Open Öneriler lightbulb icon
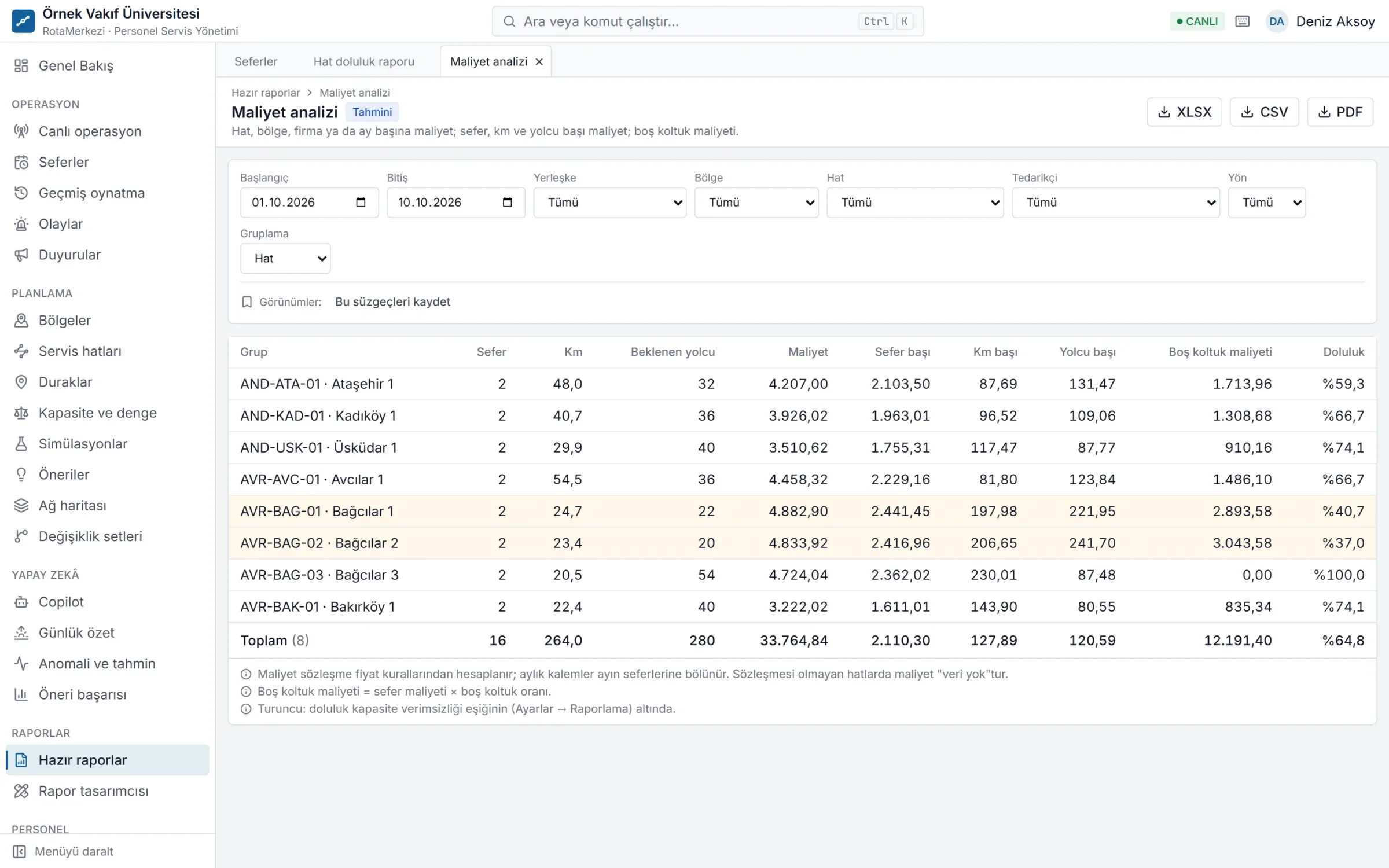The width and height of the screenshot is (1389, 868). [21, 475]
